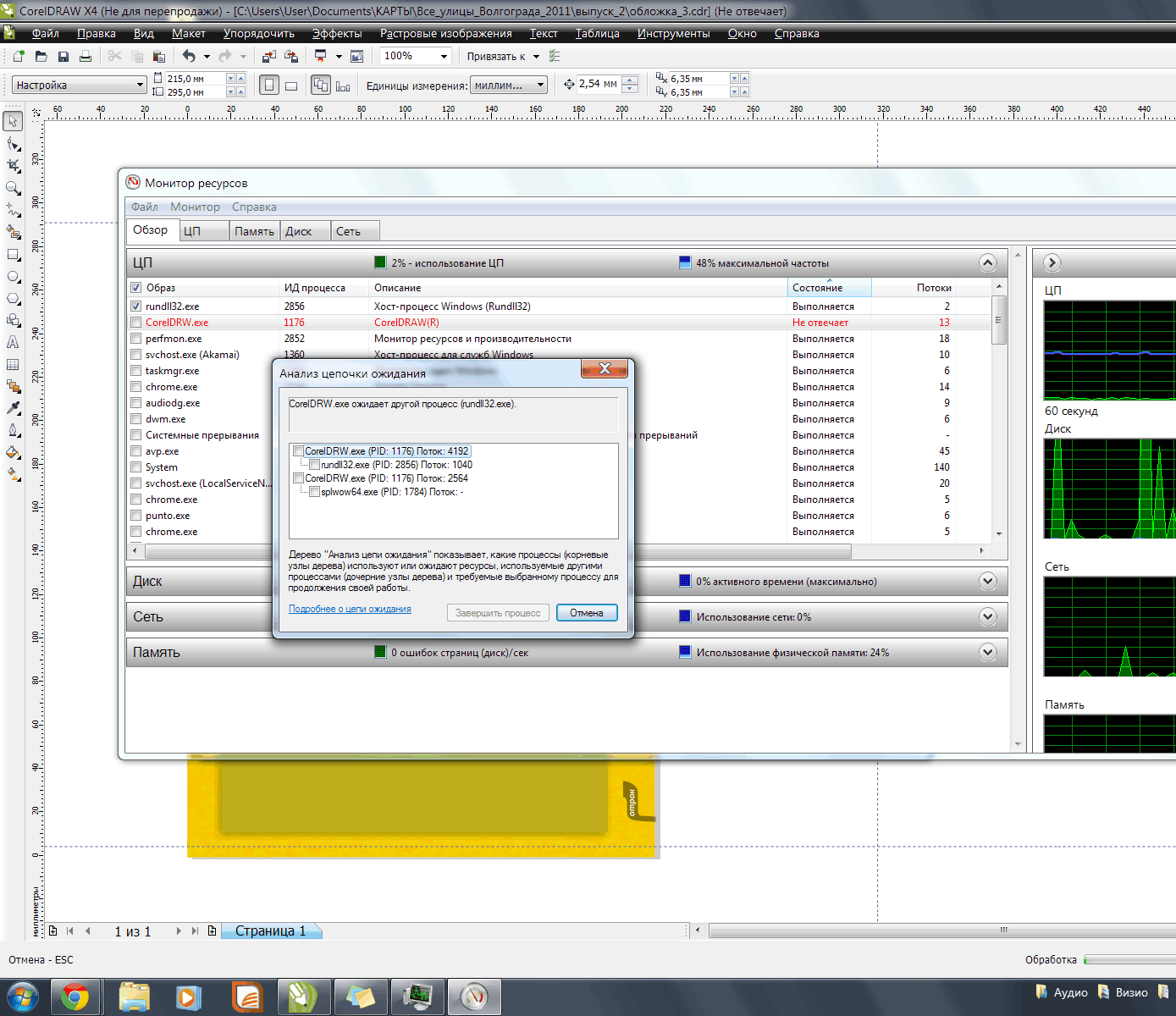Click the Open folder icon in toolbar
Viewport: 1176px width, 1016px height.
[x=41, y=56]
